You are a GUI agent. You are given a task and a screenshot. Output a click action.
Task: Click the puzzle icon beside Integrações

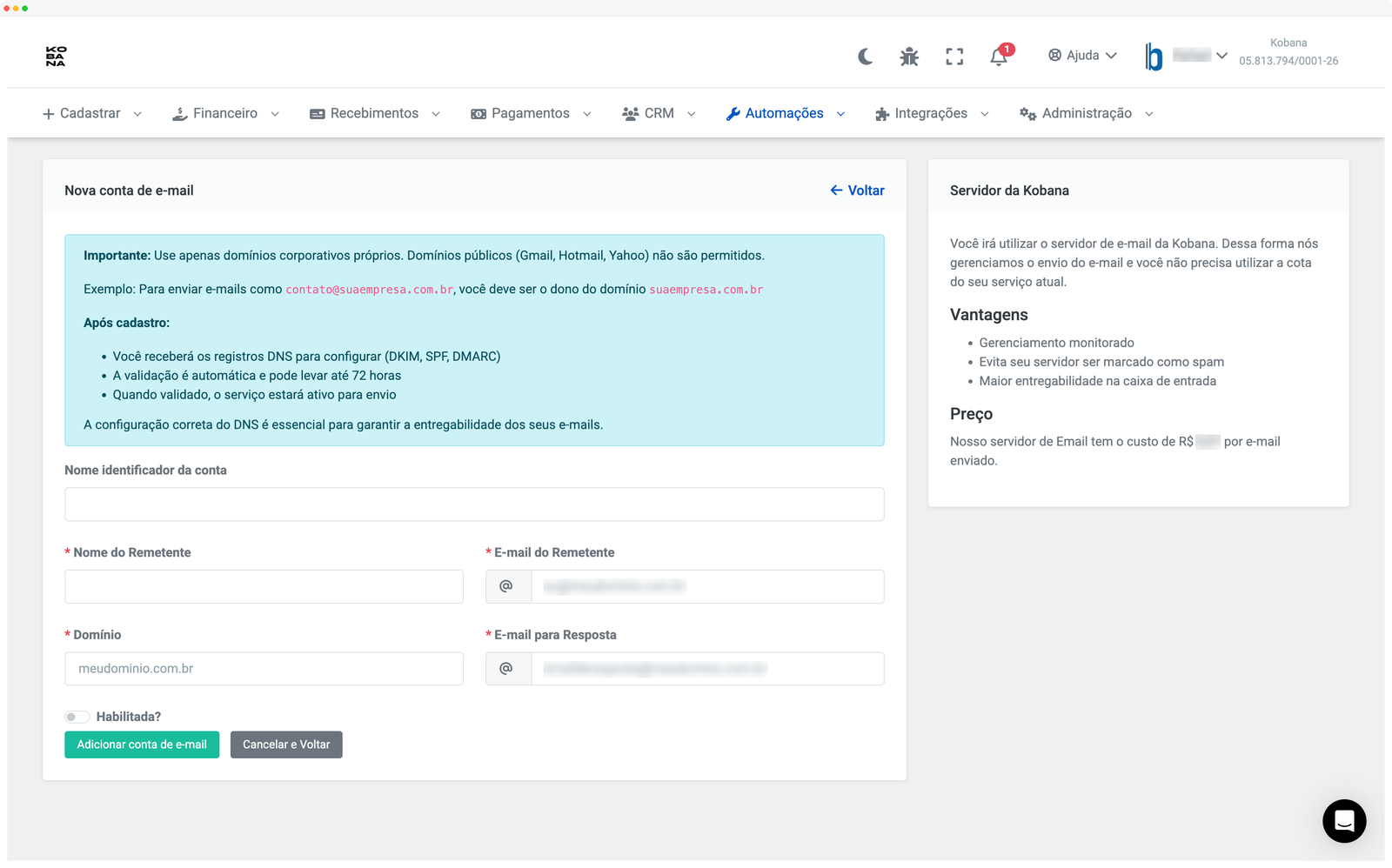point(881,112)
